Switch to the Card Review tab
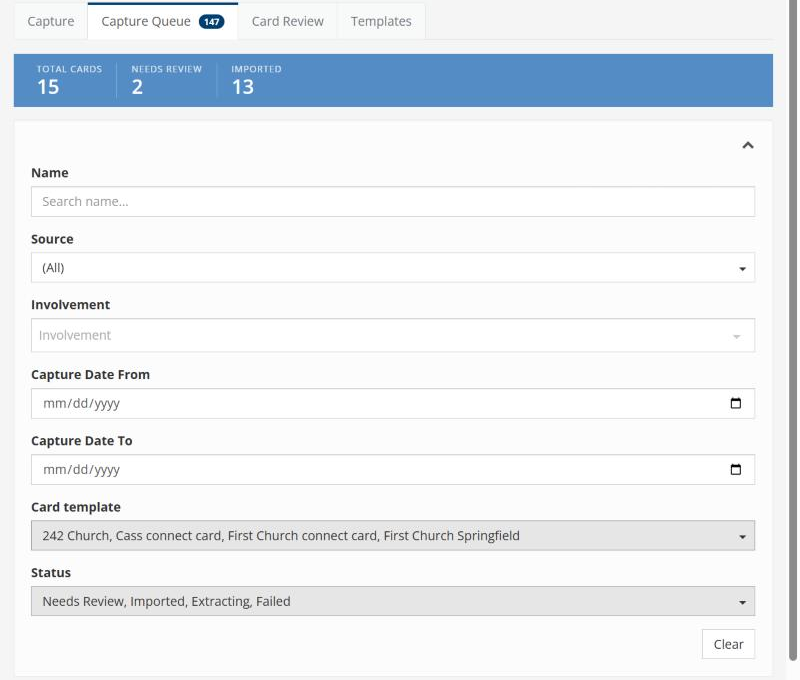The image size is (800, 680). 287,21
